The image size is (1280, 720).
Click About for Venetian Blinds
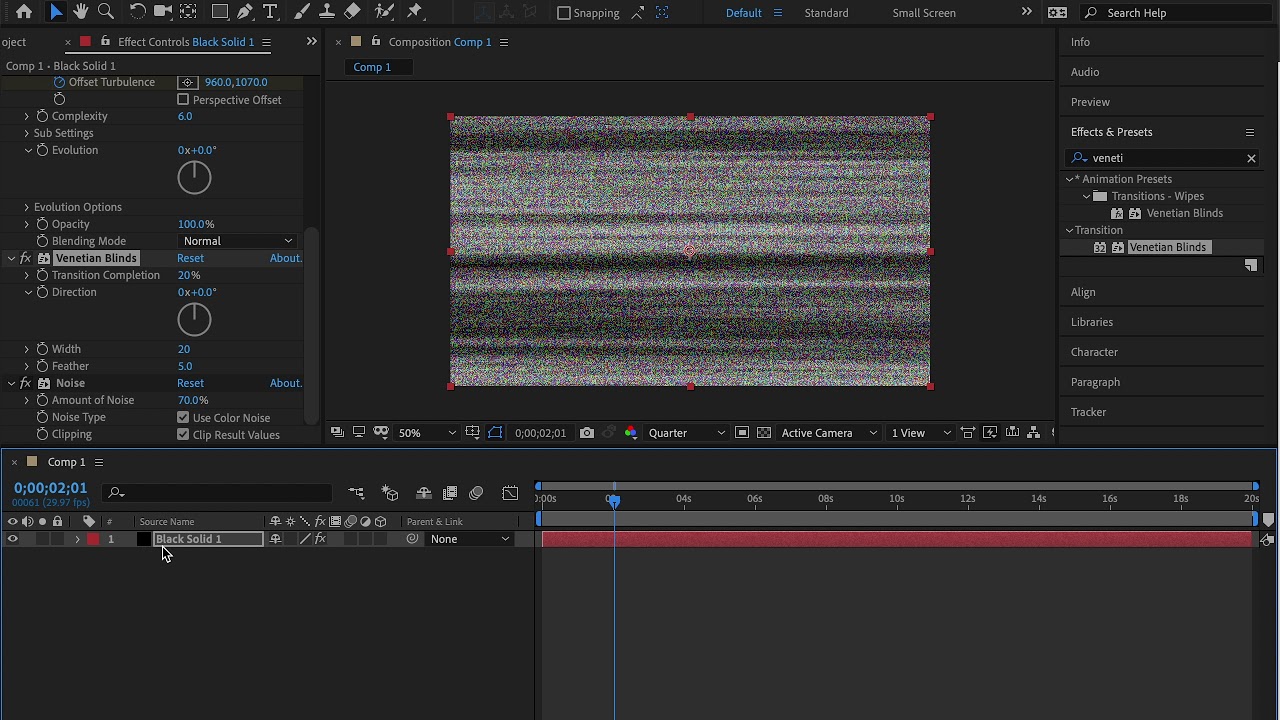pyautogui.click(x=285, y=258)
